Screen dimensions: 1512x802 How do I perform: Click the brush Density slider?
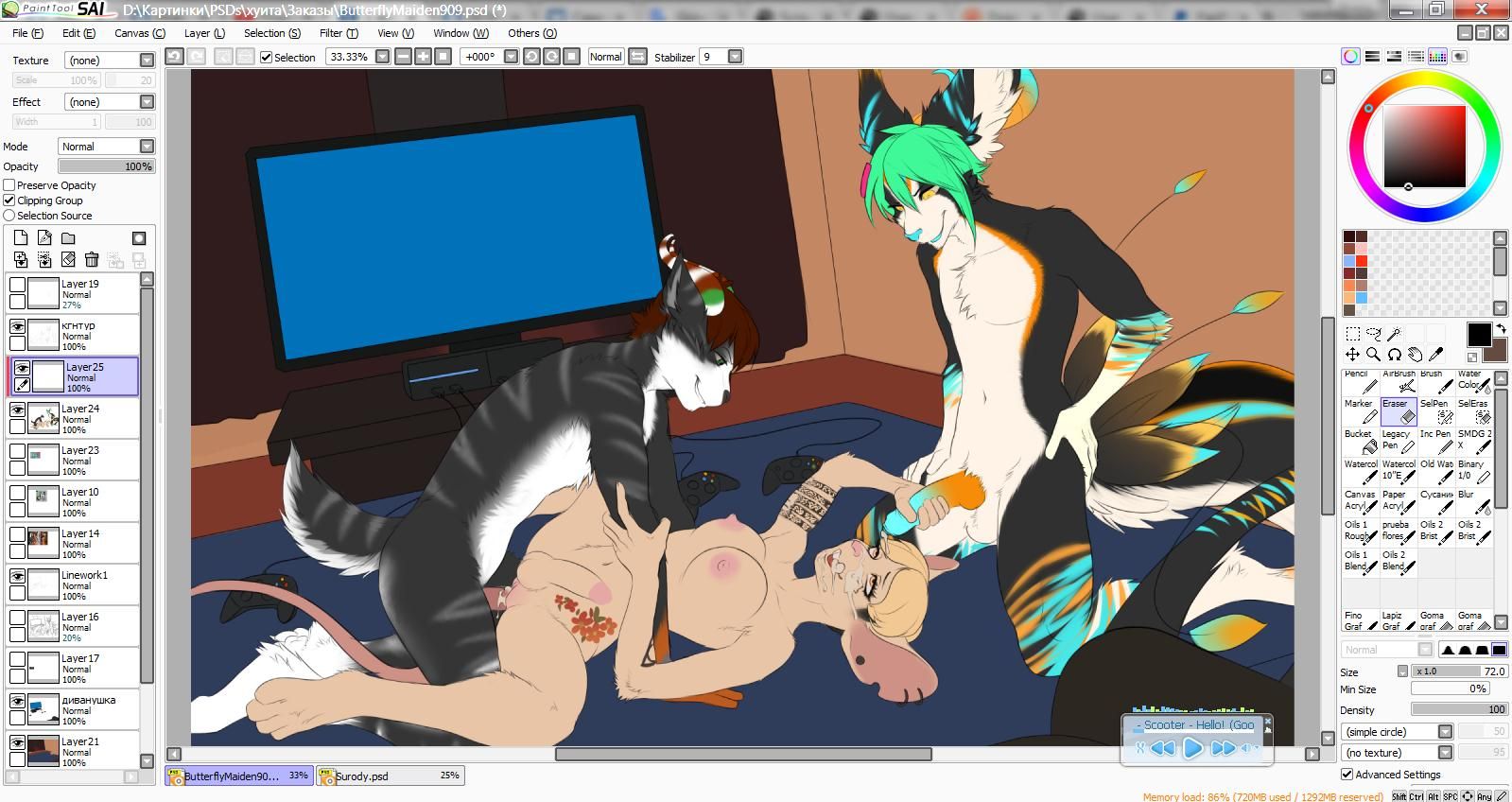[x=1459, y=709]
